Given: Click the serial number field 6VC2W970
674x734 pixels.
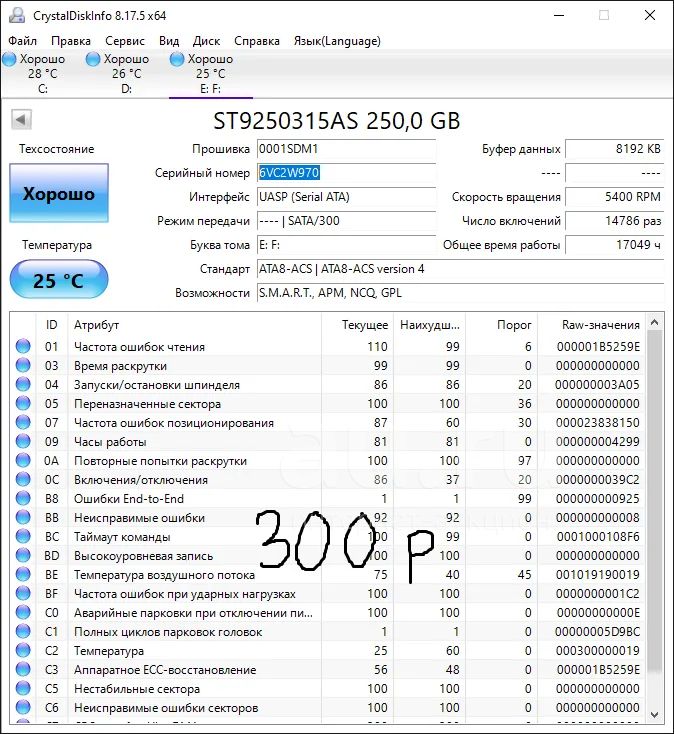Looking at the screenshot, I should [x=346, y=173].
